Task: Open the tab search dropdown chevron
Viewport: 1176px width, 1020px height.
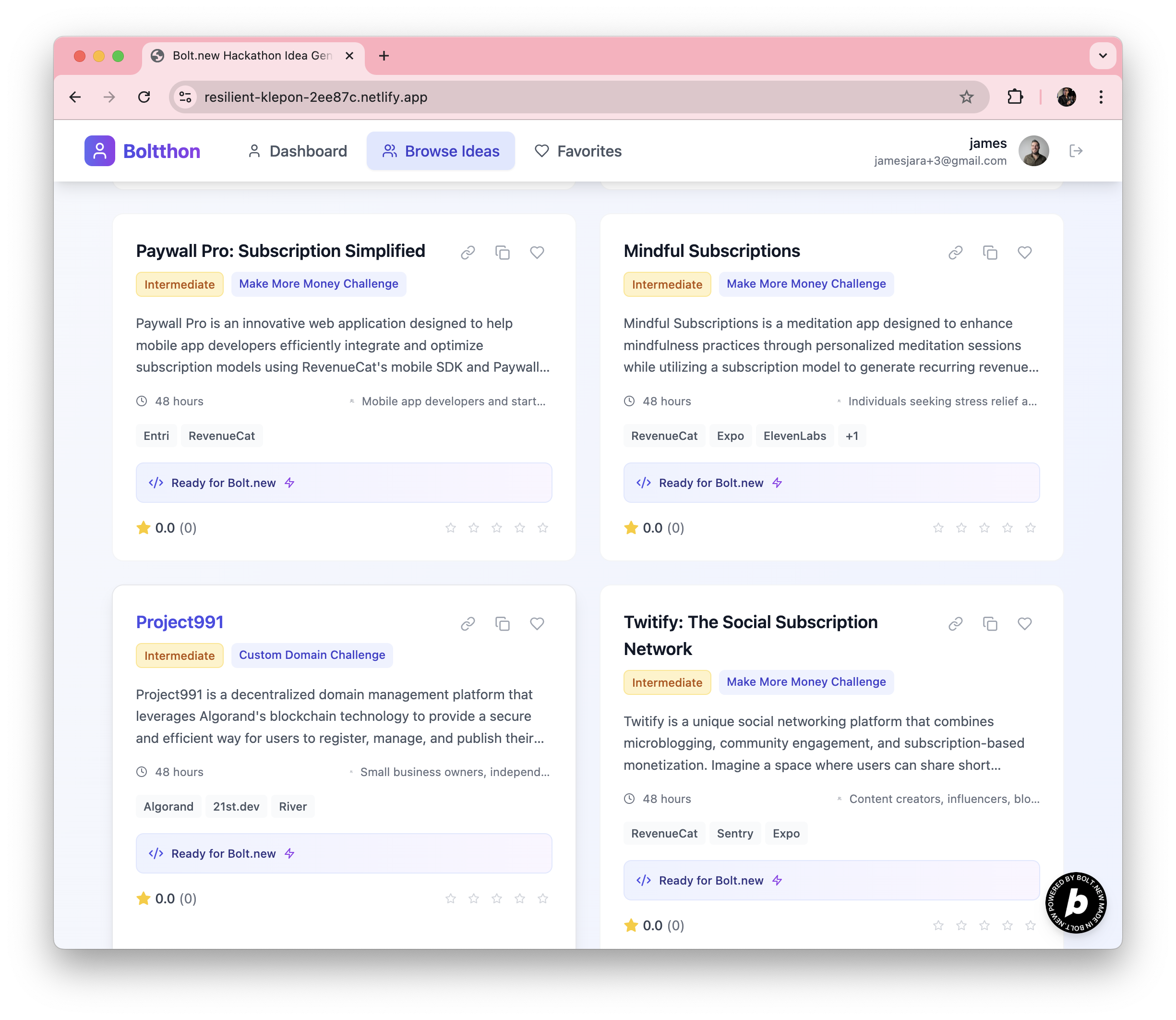Action: [x=1102, y=56]
